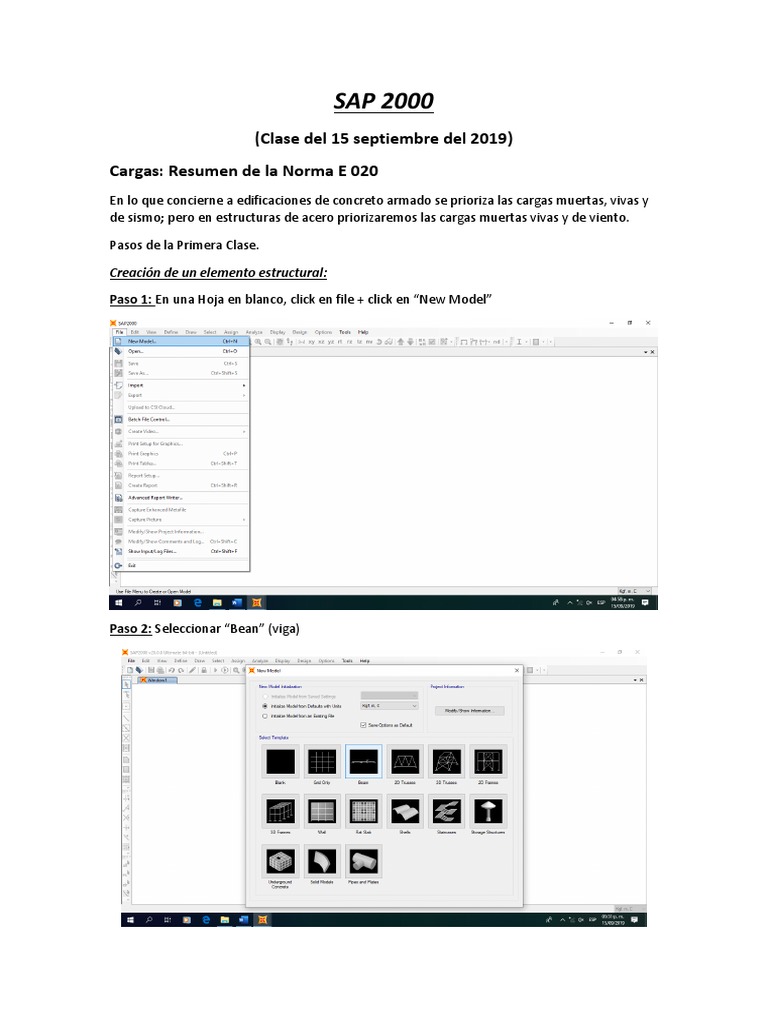Select Initialize Model from Defaults with Units
Image resolution: width=768 pixels, height=1024 pixels.
(265, 706)
